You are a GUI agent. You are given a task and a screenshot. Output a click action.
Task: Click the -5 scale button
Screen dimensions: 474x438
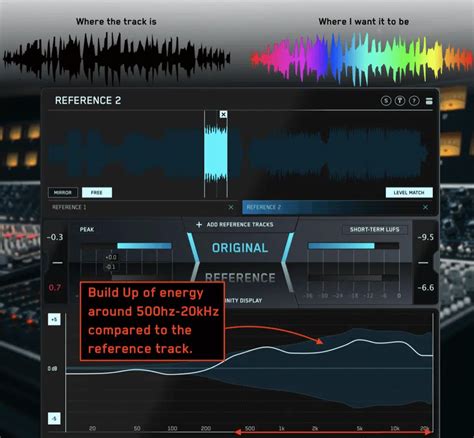pyautogui.click(x=54, y=418)
